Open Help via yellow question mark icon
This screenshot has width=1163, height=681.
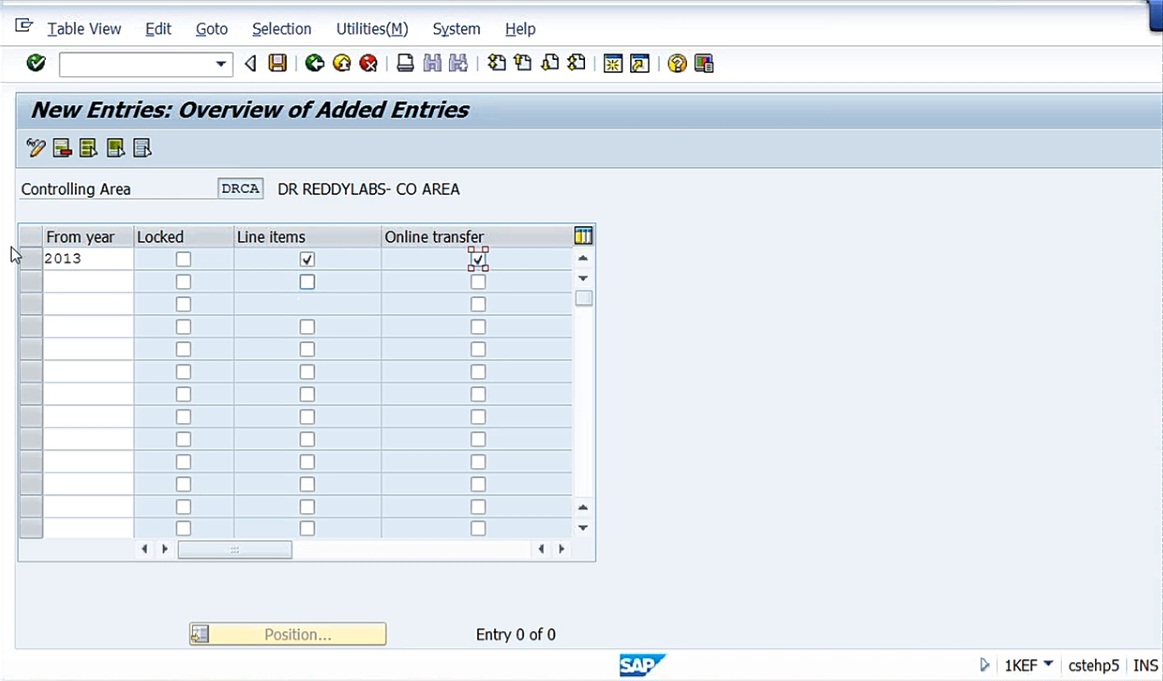(x=676, y=64)
